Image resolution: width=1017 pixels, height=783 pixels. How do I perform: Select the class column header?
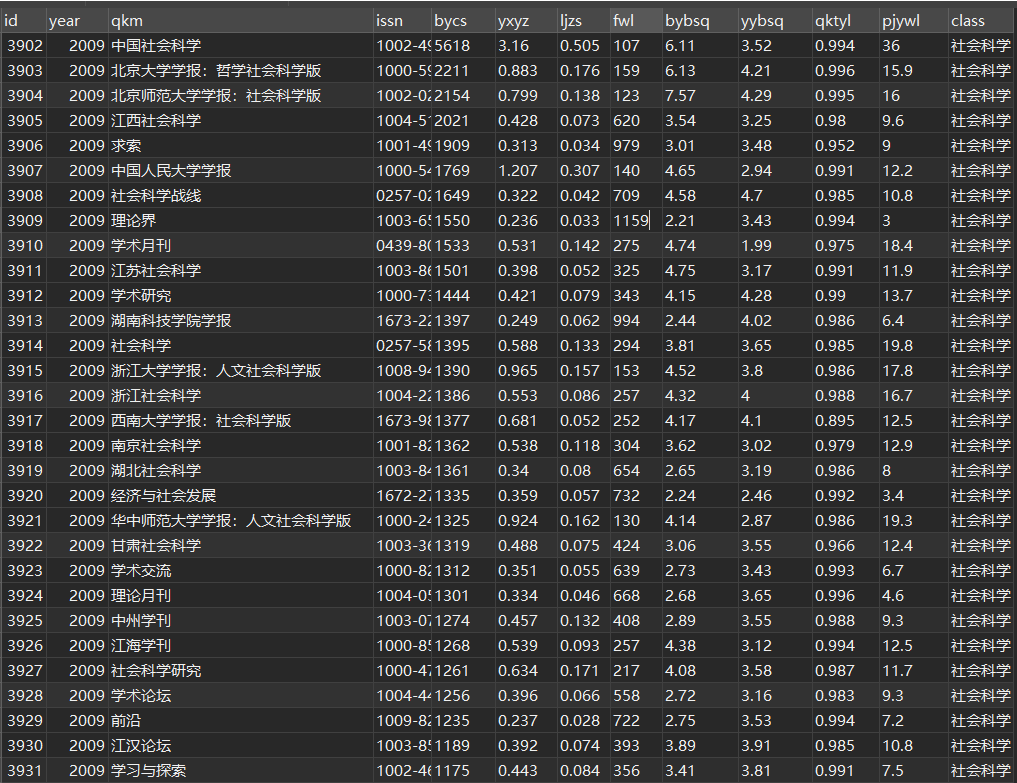982,21
